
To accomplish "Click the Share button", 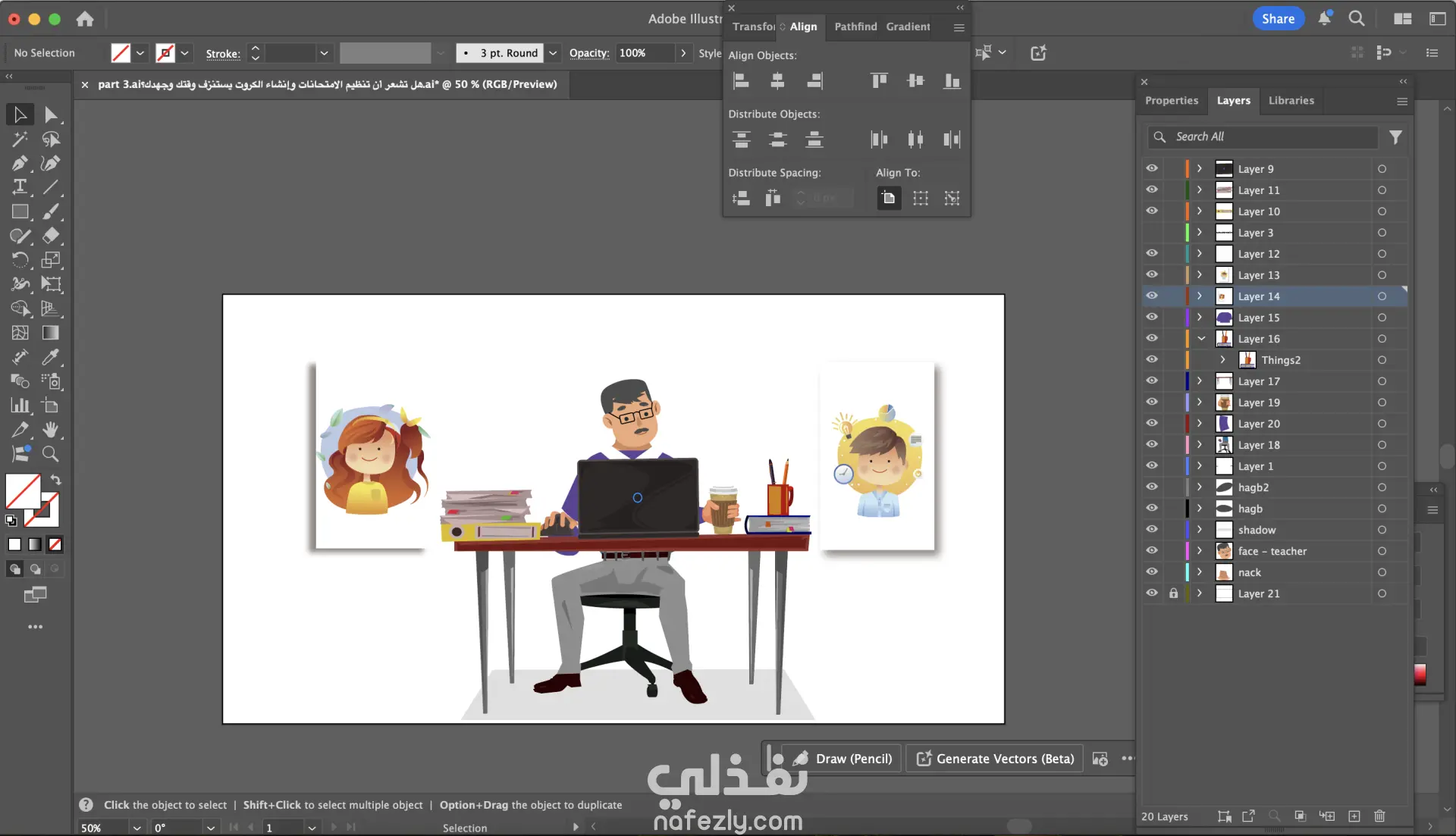I will pos(1278,19).
